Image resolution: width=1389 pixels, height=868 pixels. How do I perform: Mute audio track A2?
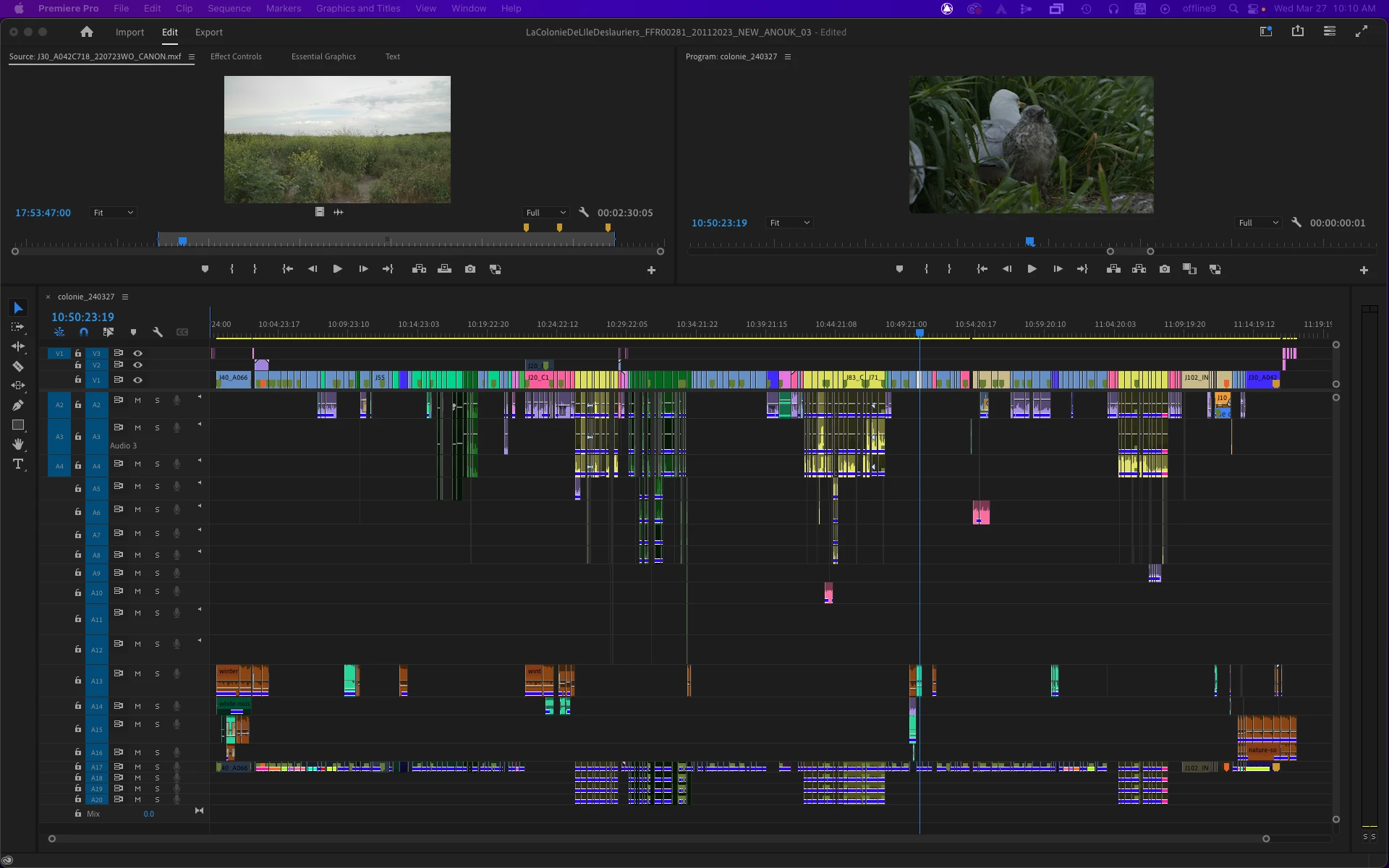[x=137, y=400]
